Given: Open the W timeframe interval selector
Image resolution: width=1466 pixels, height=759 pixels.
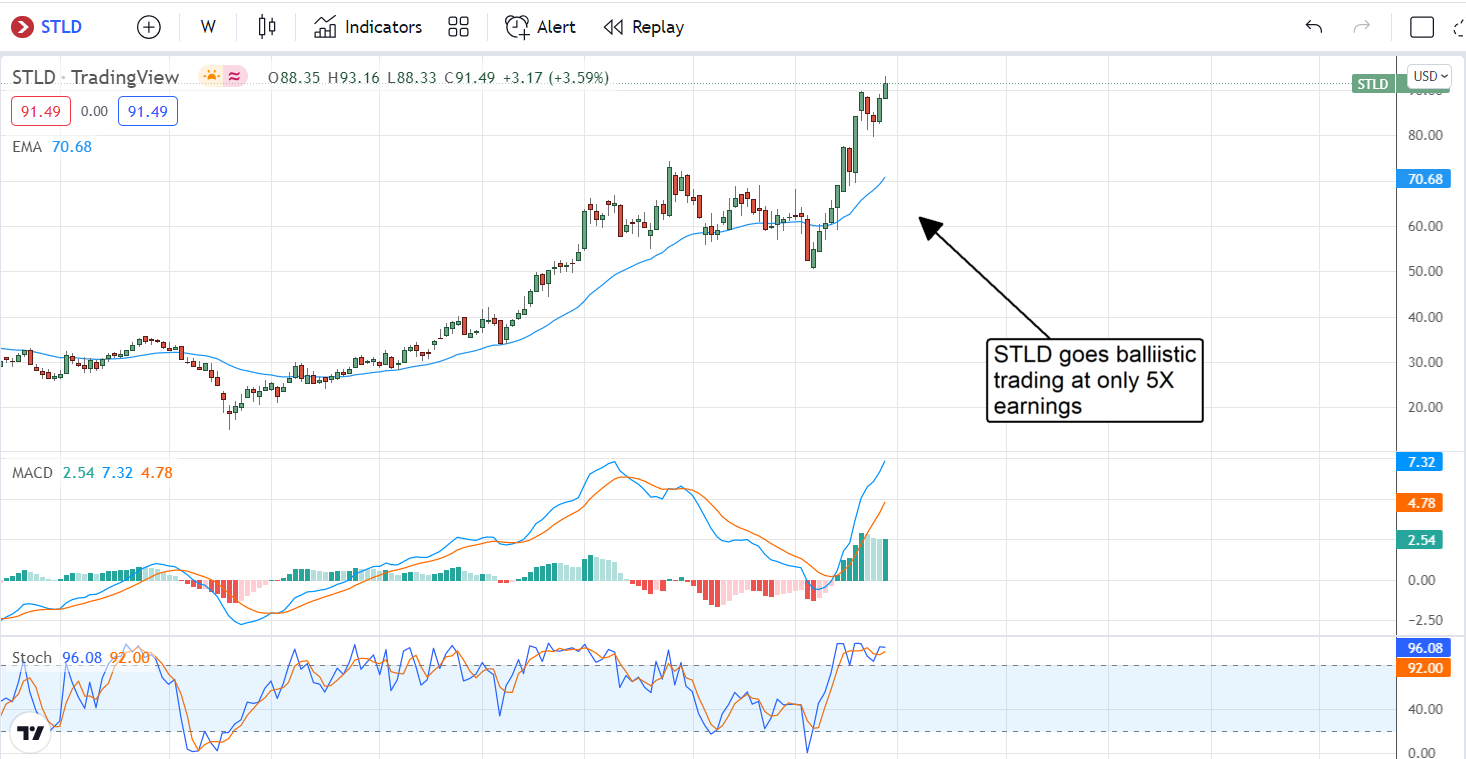Looking at the screenshot, I should tap(208, 27).
